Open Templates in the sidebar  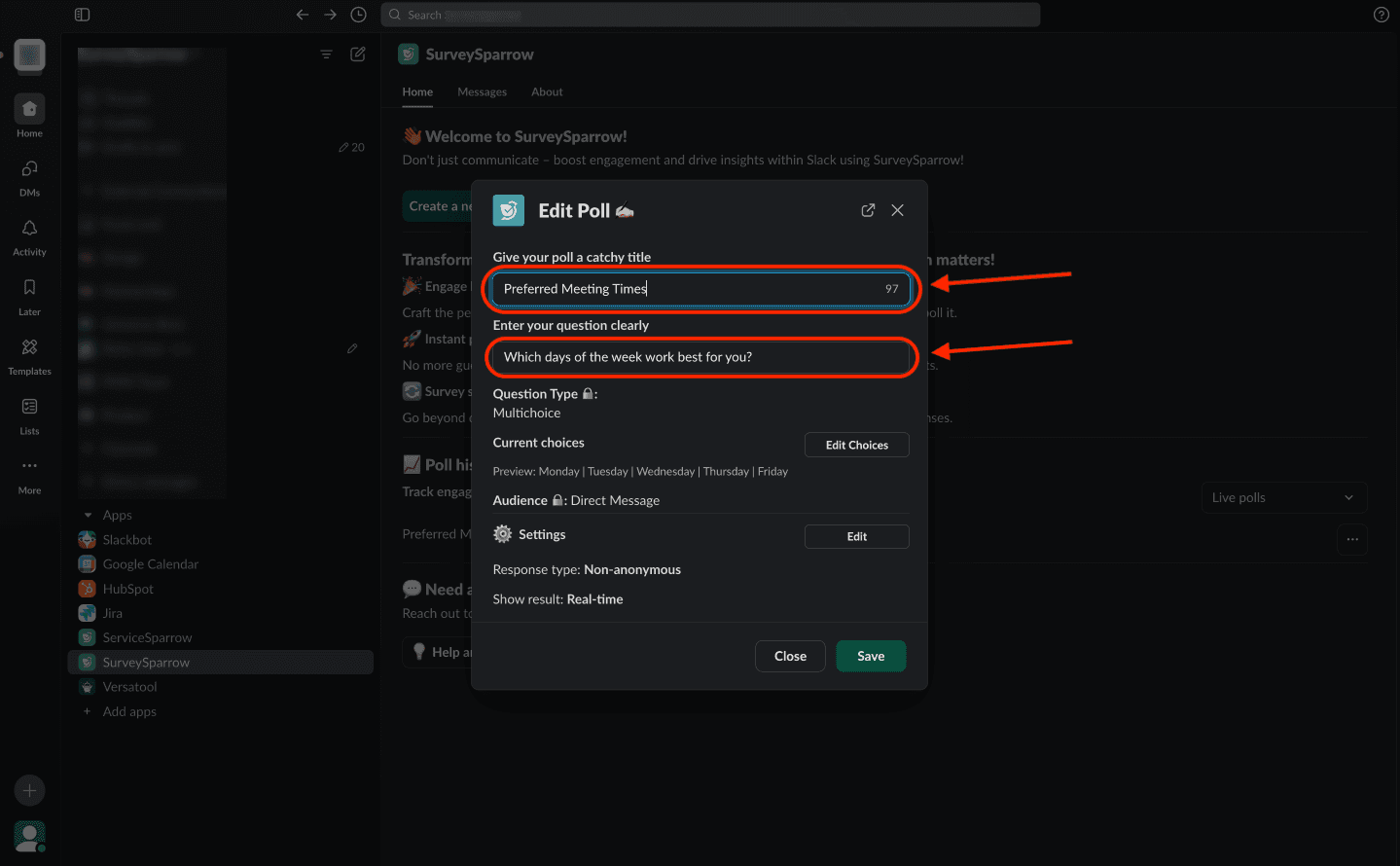tap(29, 347)
